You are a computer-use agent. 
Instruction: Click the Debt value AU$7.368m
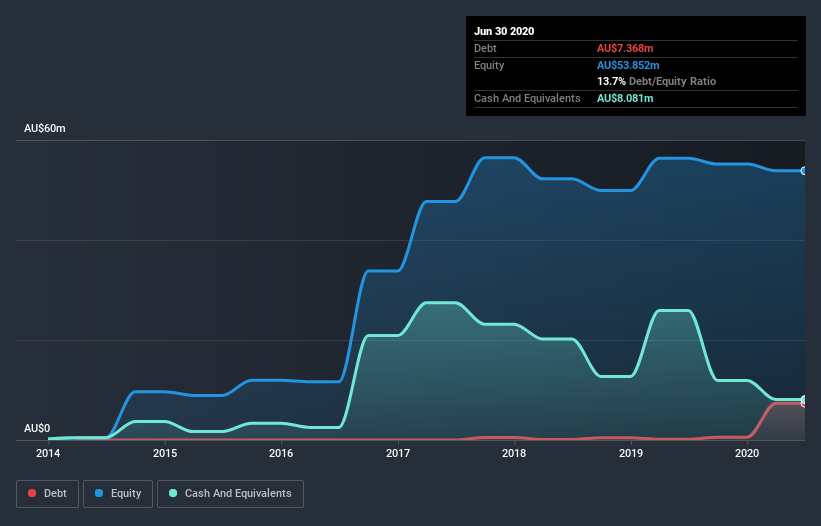tap(625, 48)
